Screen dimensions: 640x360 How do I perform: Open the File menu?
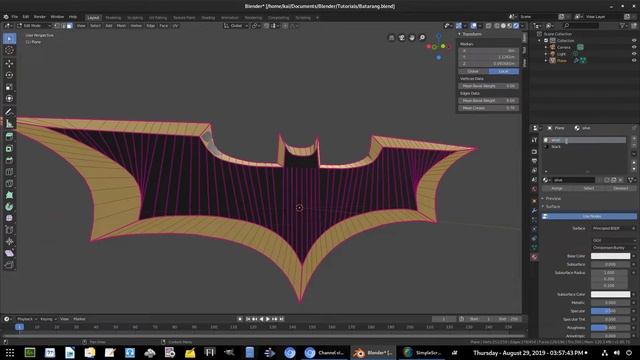[x=15, y=17]
